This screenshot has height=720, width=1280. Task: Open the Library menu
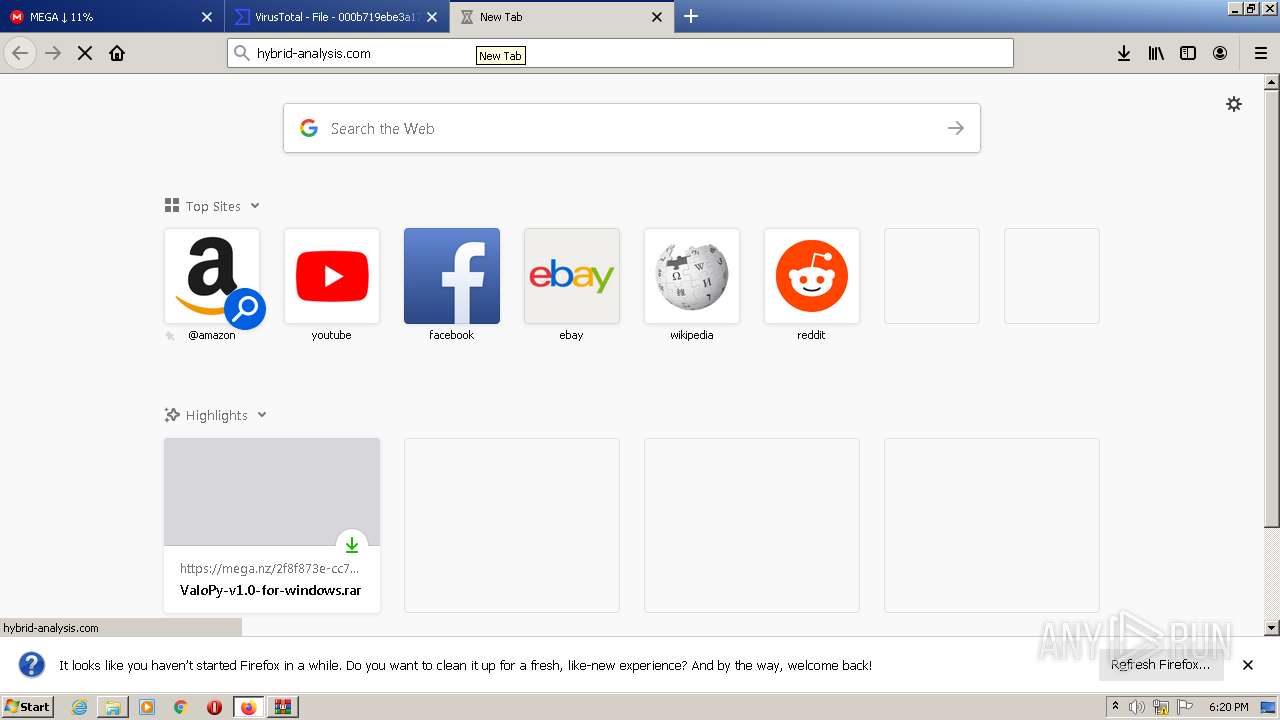[x=1156, y=53]
